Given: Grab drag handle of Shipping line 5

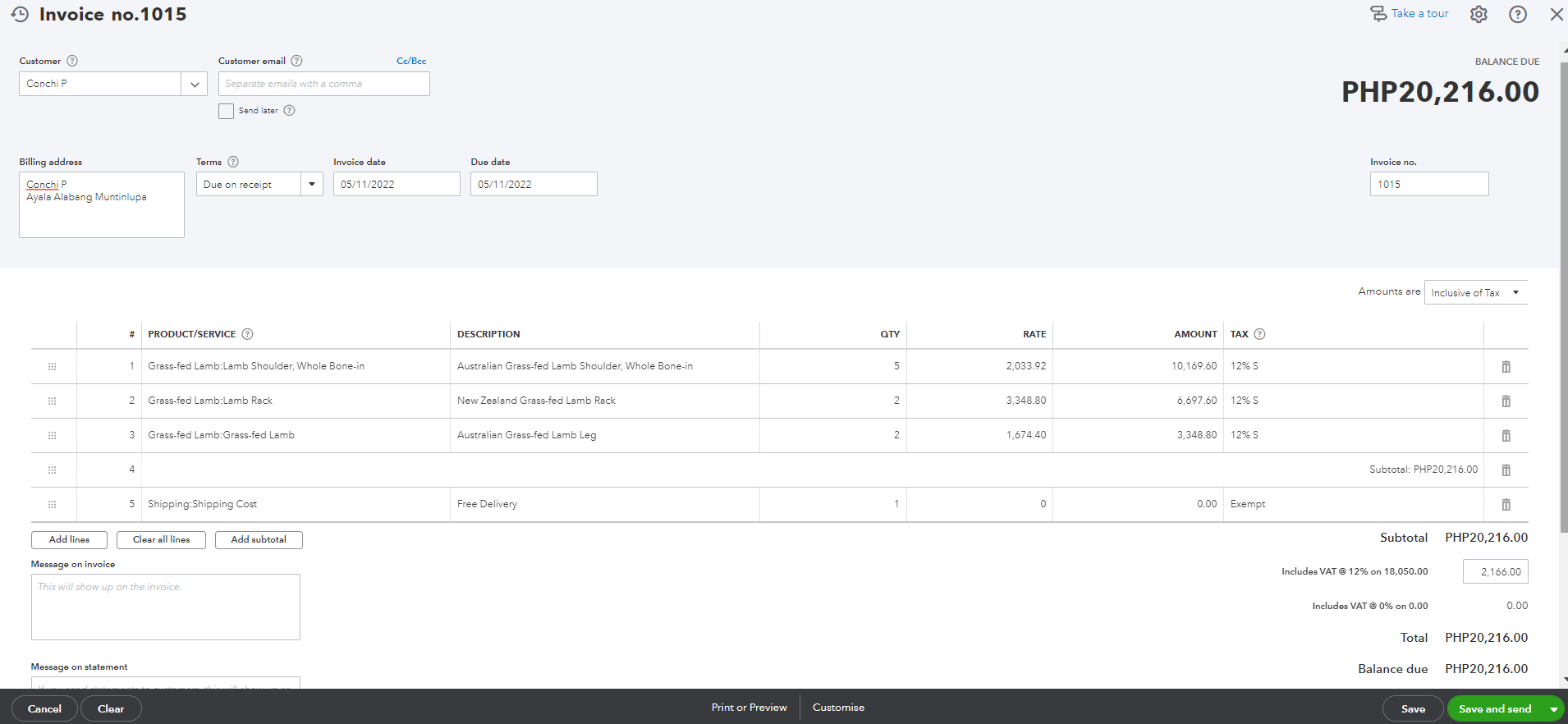Looking at the screenshot, I should (53, 505).
